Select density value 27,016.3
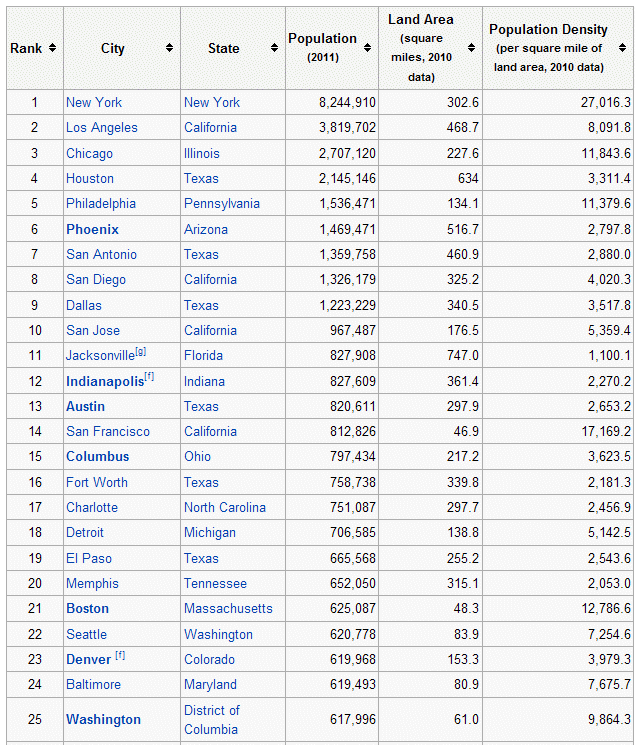This screenshot has height=745, width=636. point(606,103)
